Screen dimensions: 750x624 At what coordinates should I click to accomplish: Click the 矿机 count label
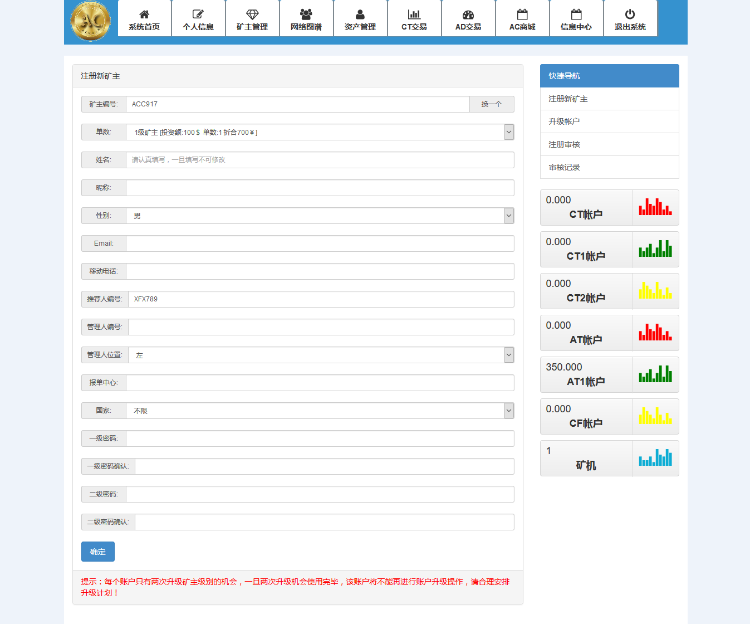click(586, 465)
